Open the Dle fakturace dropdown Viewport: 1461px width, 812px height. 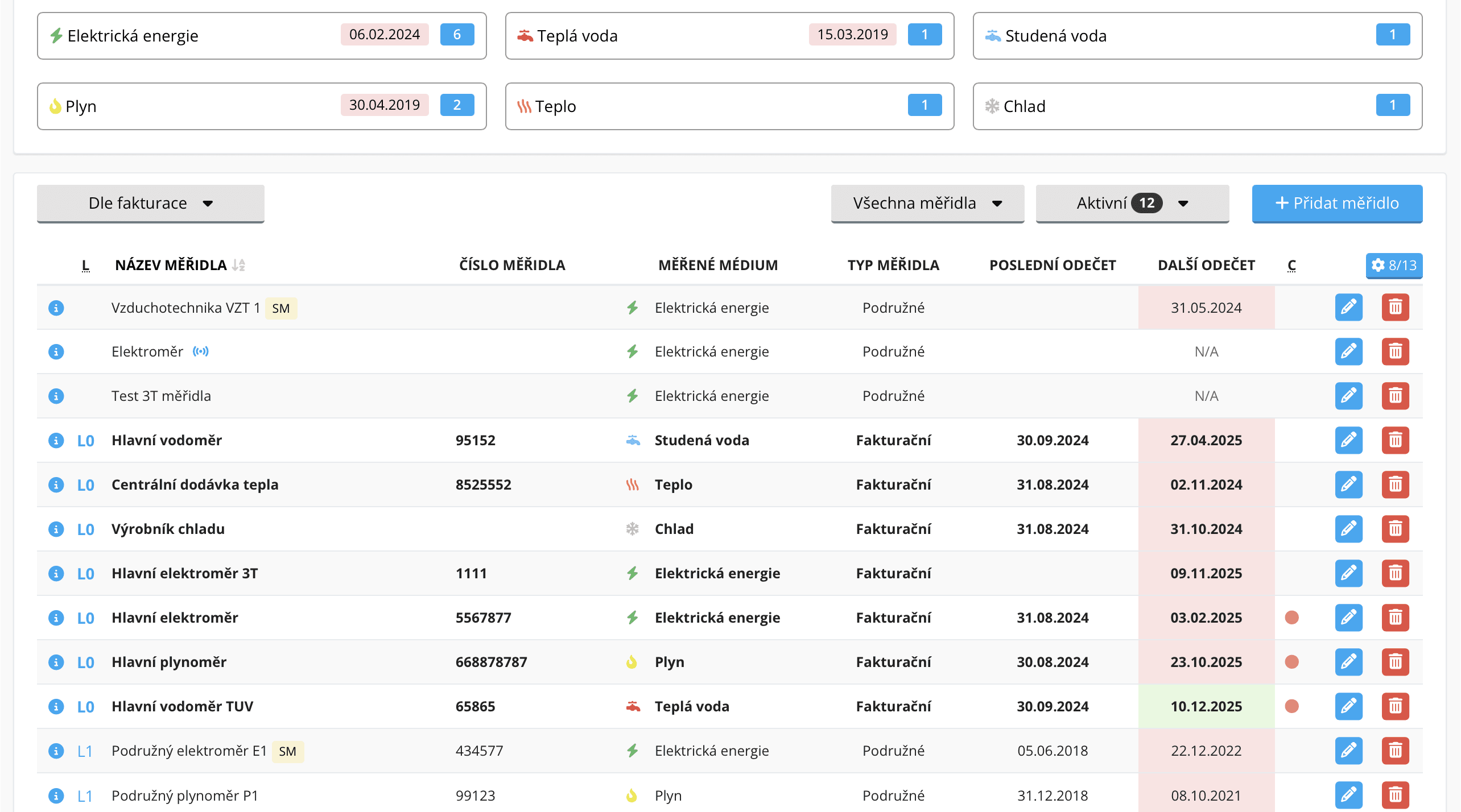[151, 203]
